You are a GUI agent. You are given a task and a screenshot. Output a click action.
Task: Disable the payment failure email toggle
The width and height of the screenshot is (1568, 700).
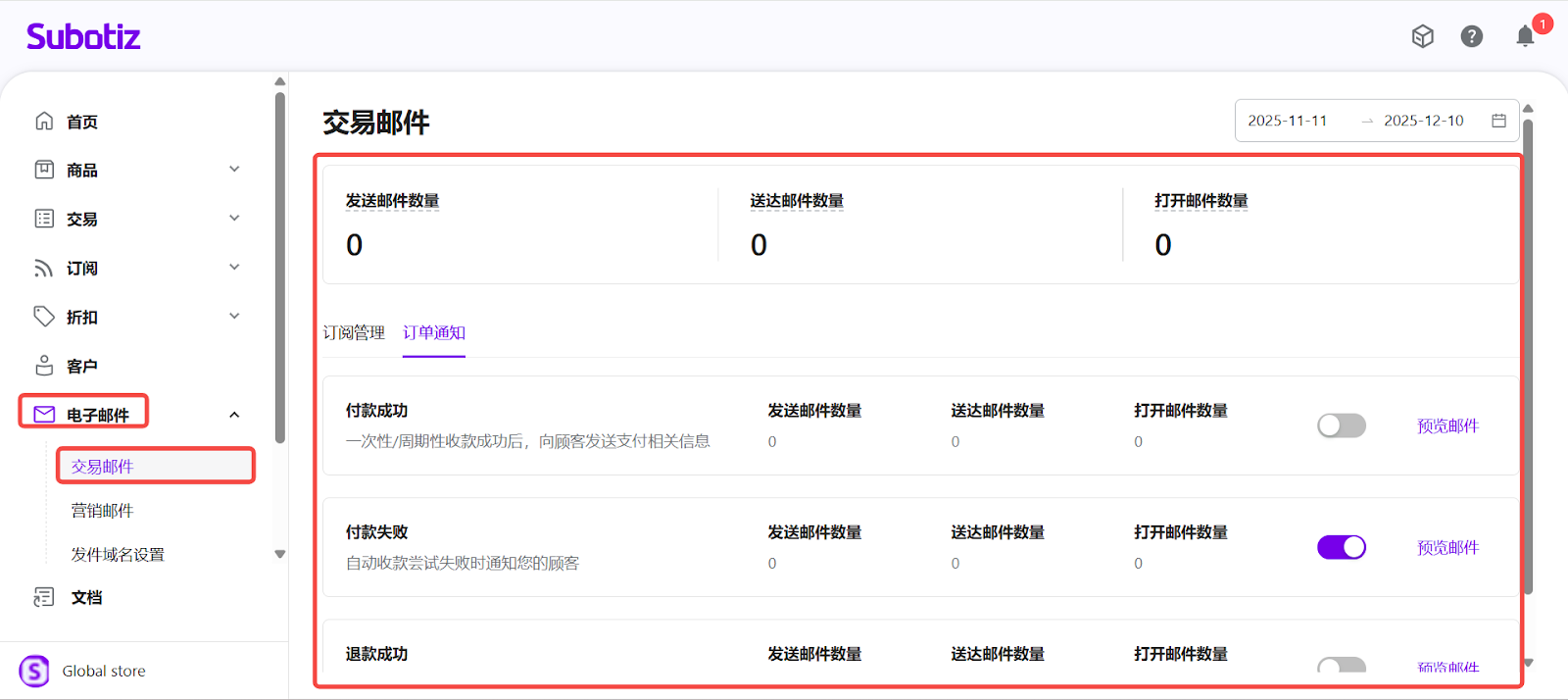point(1341,547)
